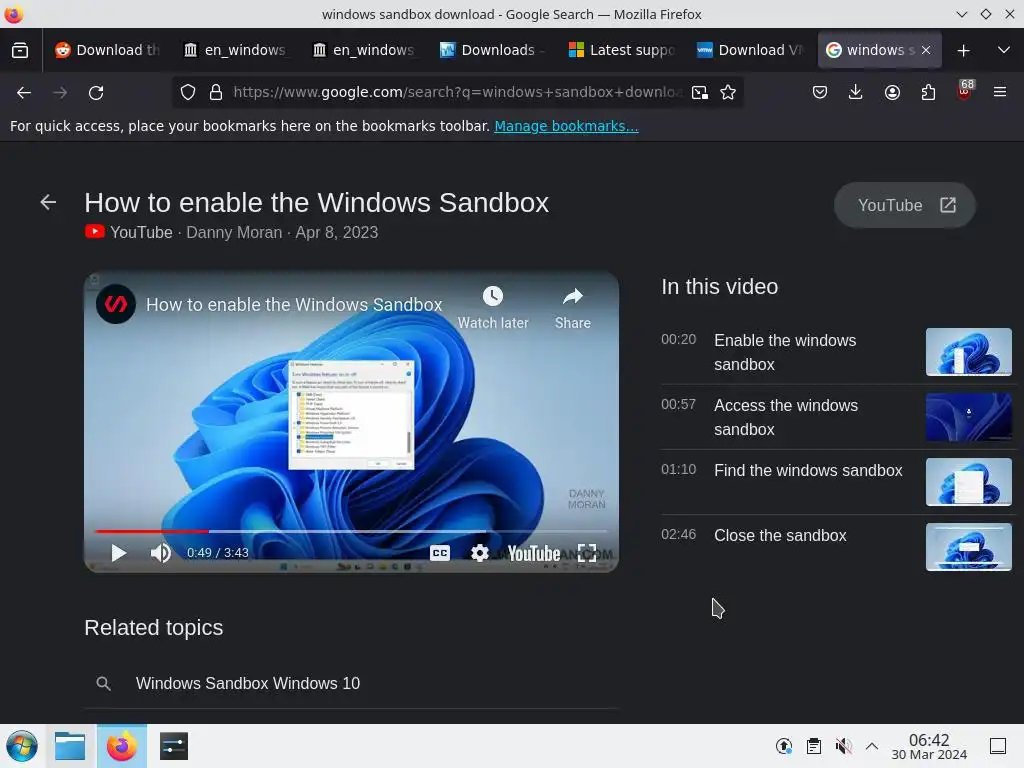Close the active windows sandbox tab
This screenshot has height=768, width=1024.
(x=926, y=50)
